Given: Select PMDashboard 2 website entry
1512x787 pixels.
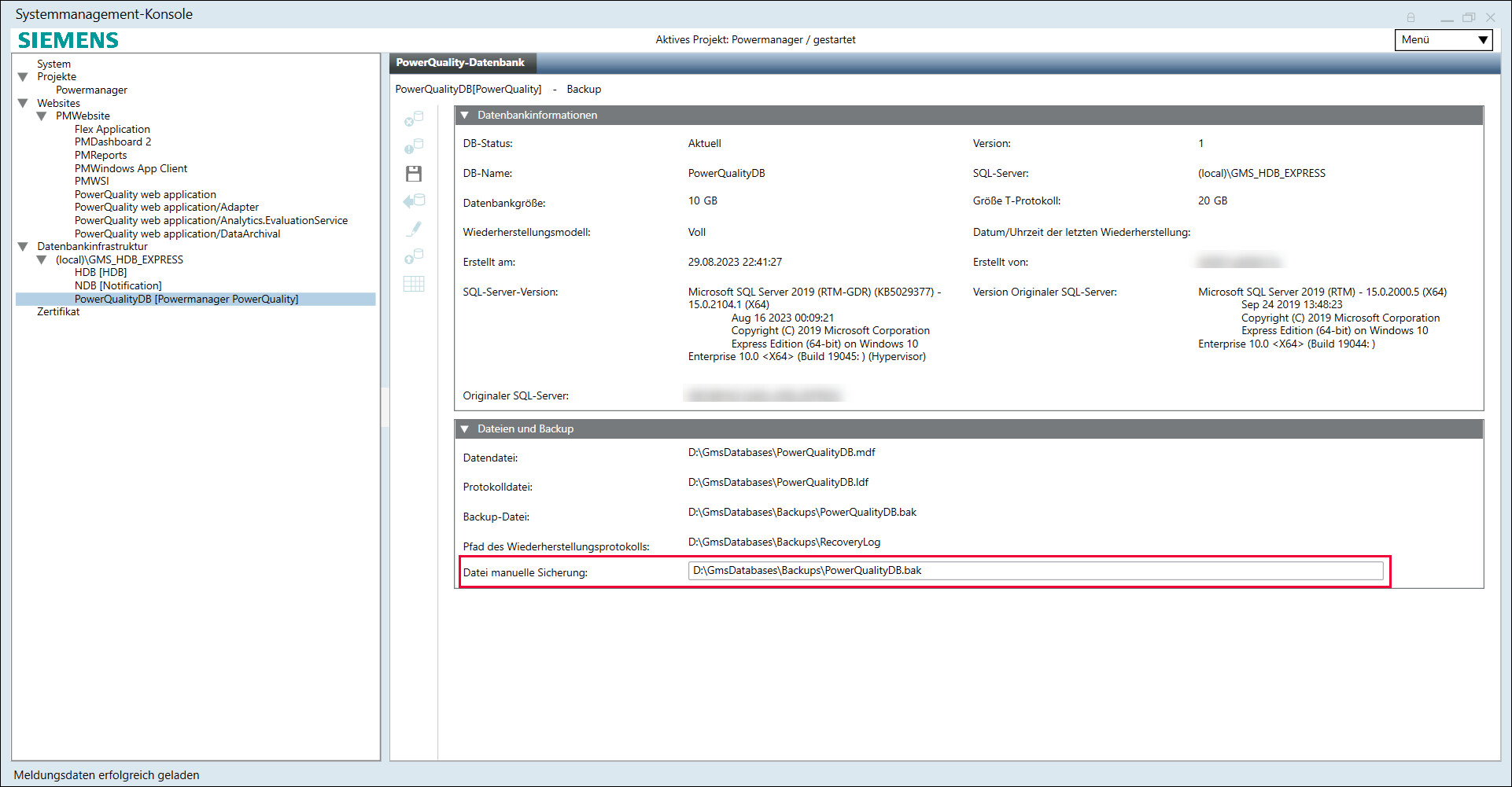Looking at the screenshot, I should (112, 142).
